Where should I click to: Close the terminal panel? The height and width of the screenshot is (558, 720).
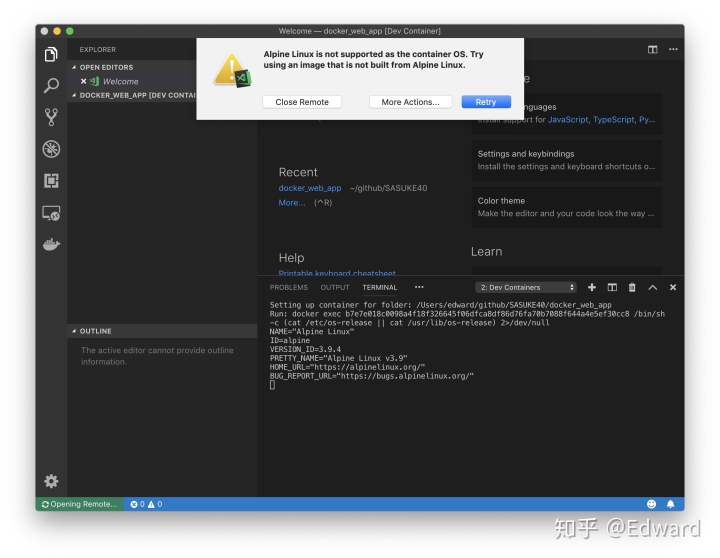[x=673, y=287]
